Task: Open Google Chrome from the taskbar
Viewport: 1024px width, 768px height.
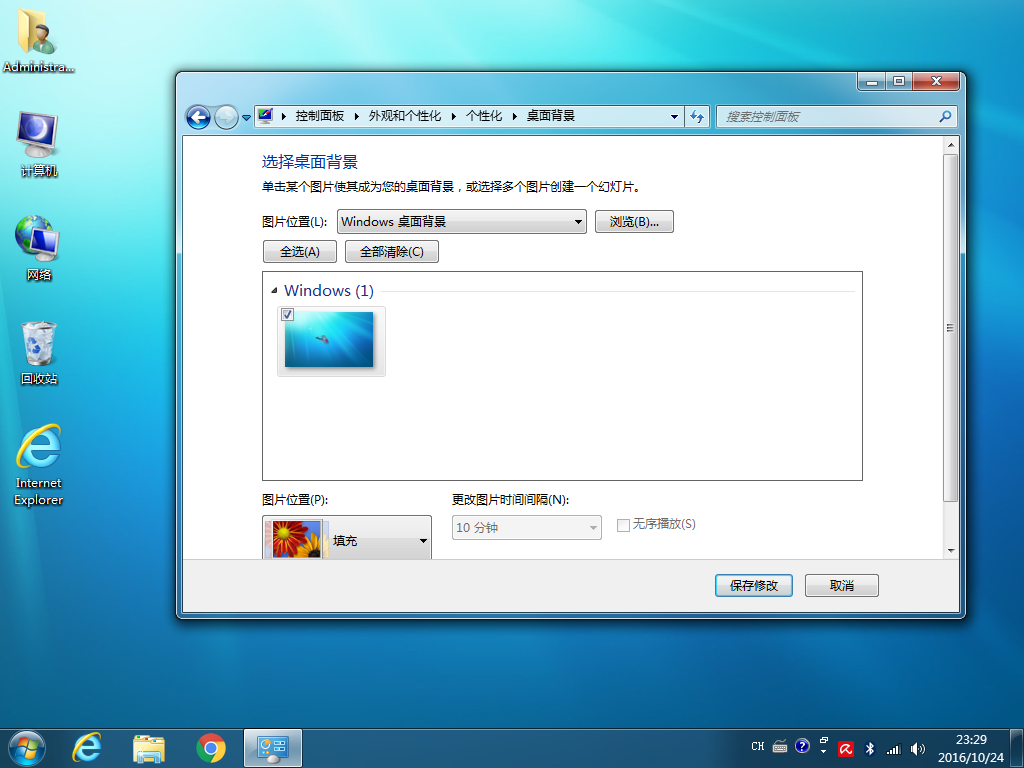Action: click(211, 748)
